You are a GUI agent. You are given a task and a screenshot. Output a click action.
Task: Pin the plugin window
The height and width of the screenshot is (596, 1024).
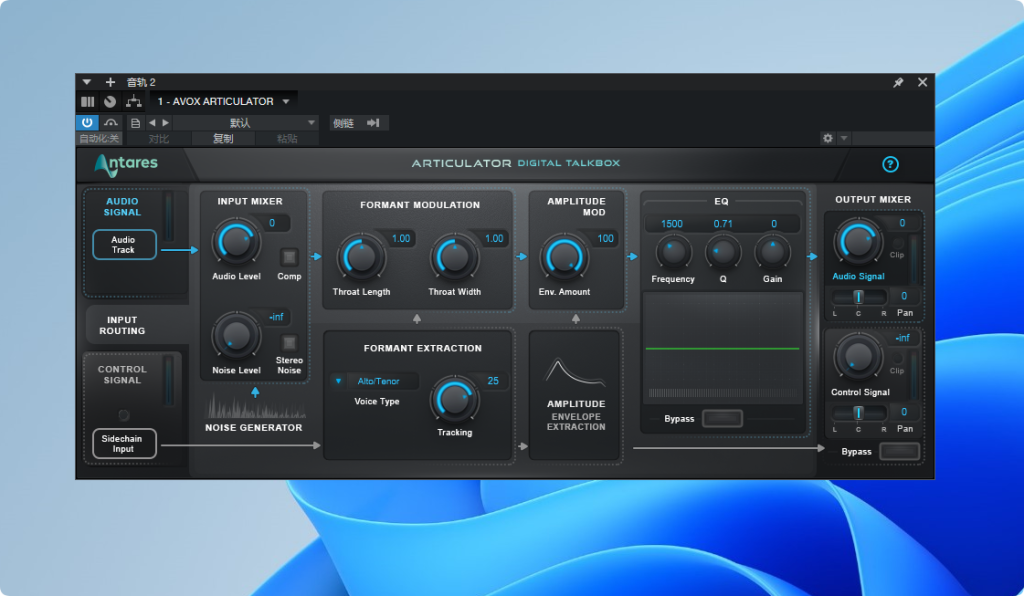[898, 82]
